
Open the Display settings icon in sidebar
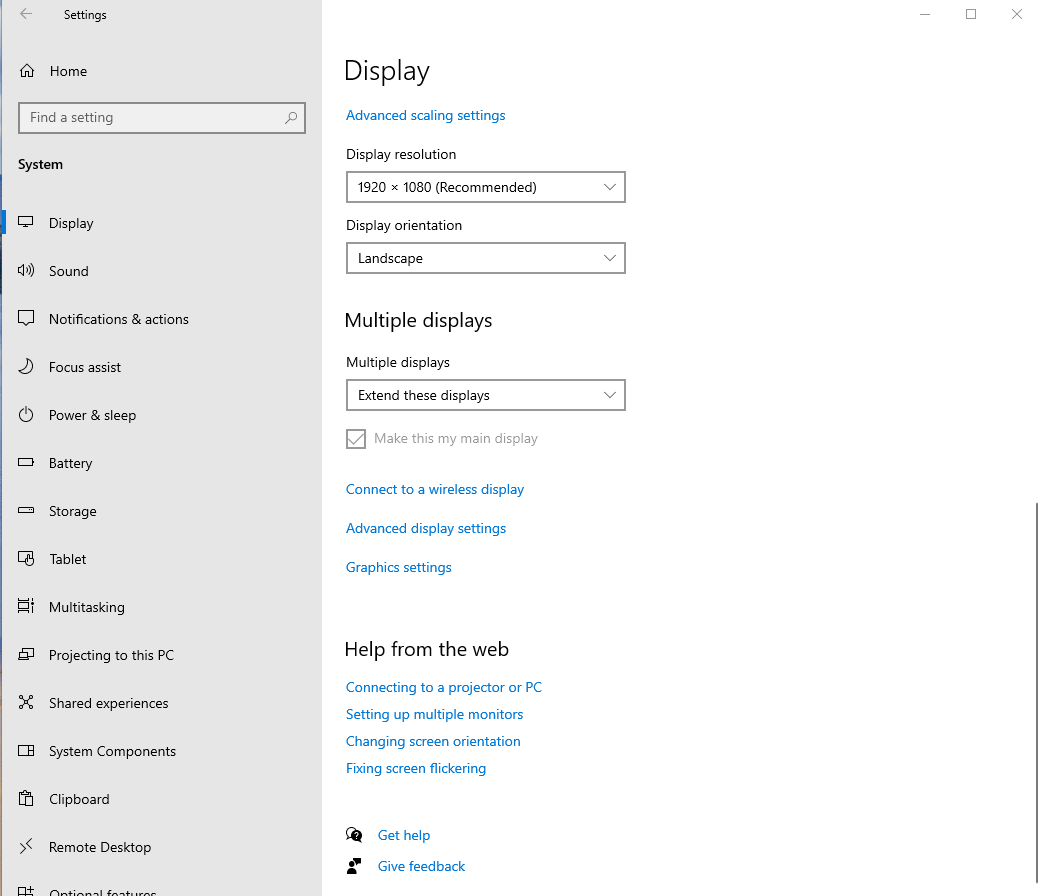(27, 223)
